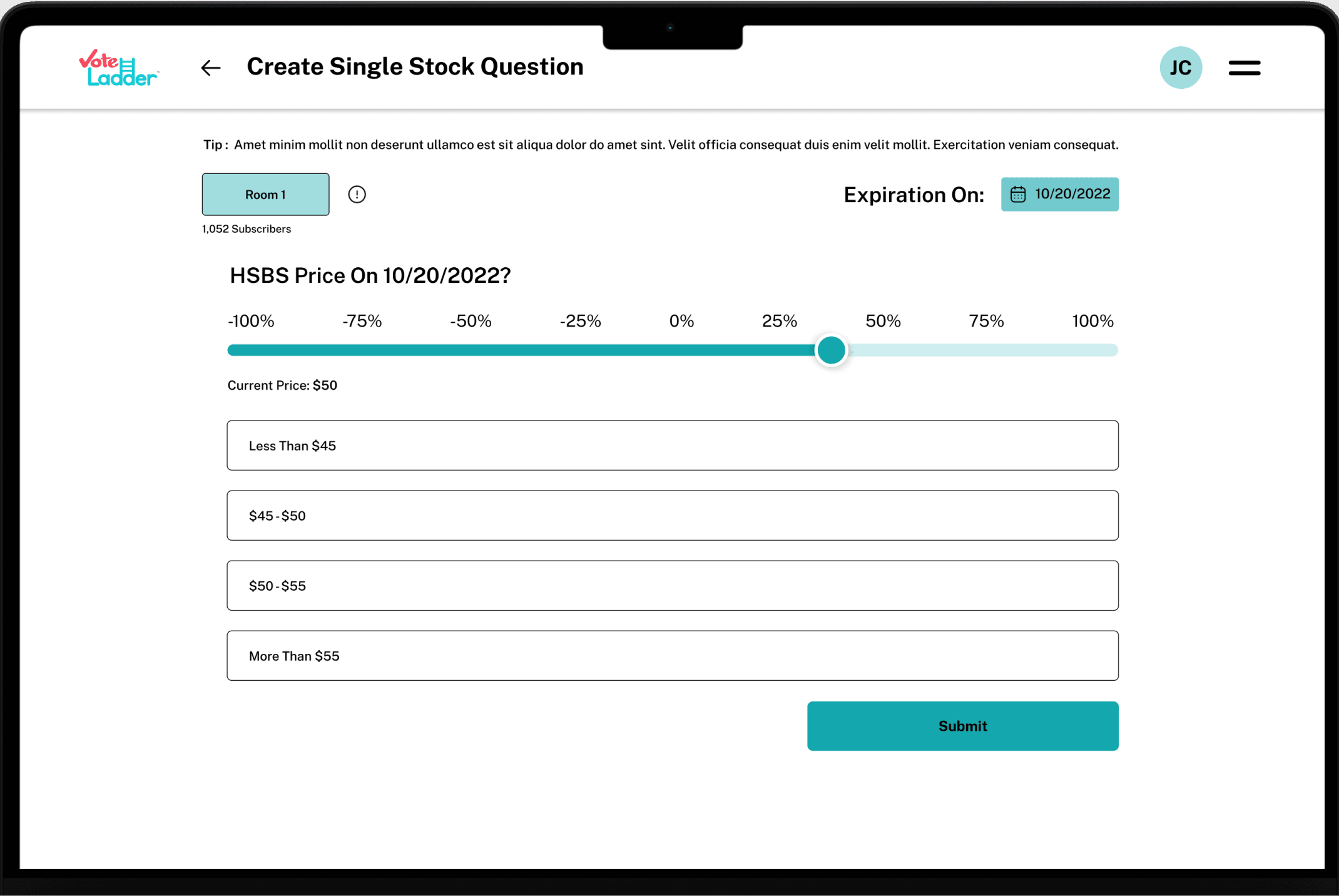Open the 10/20/2022 expiration date picker
The height and width of the screenshot is (896, 1339).
pos(1071,195)
